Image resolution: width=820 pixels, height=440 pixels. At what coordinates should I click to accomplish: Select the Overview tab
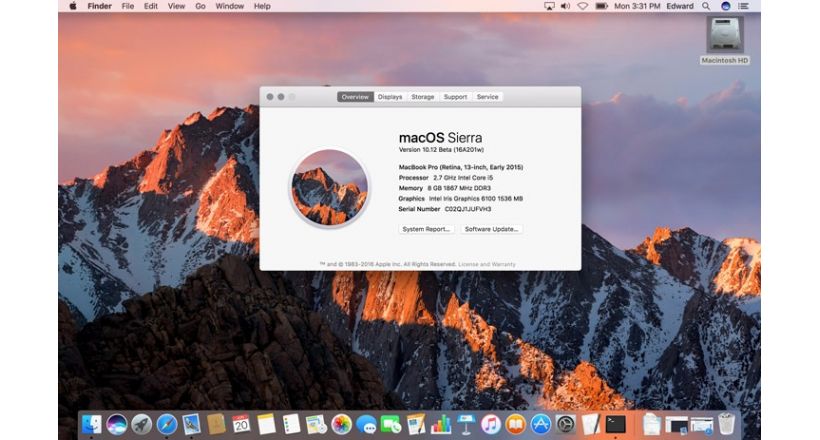coord(355,97)
